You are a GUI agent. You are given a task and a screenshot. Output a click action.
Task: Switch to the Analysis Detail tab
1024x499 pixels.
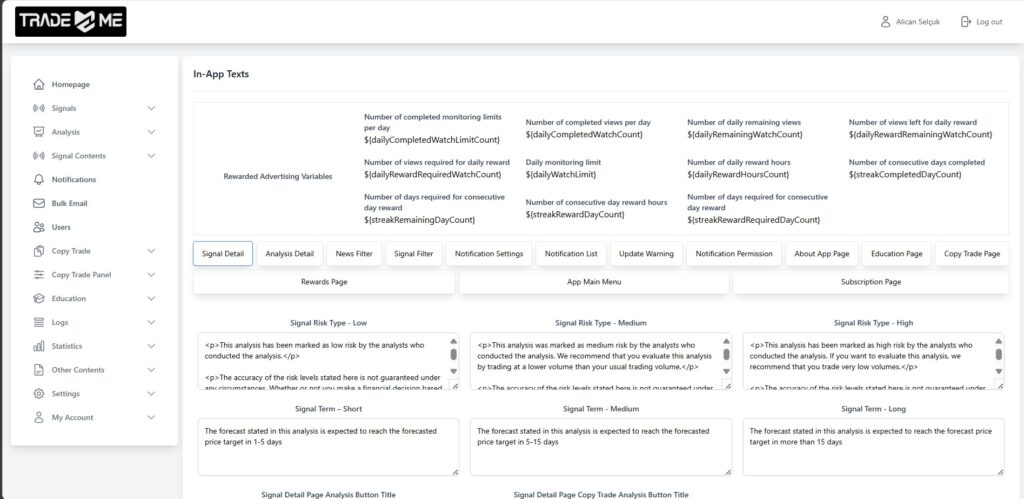pyautogui.click(x=289, y=254)
